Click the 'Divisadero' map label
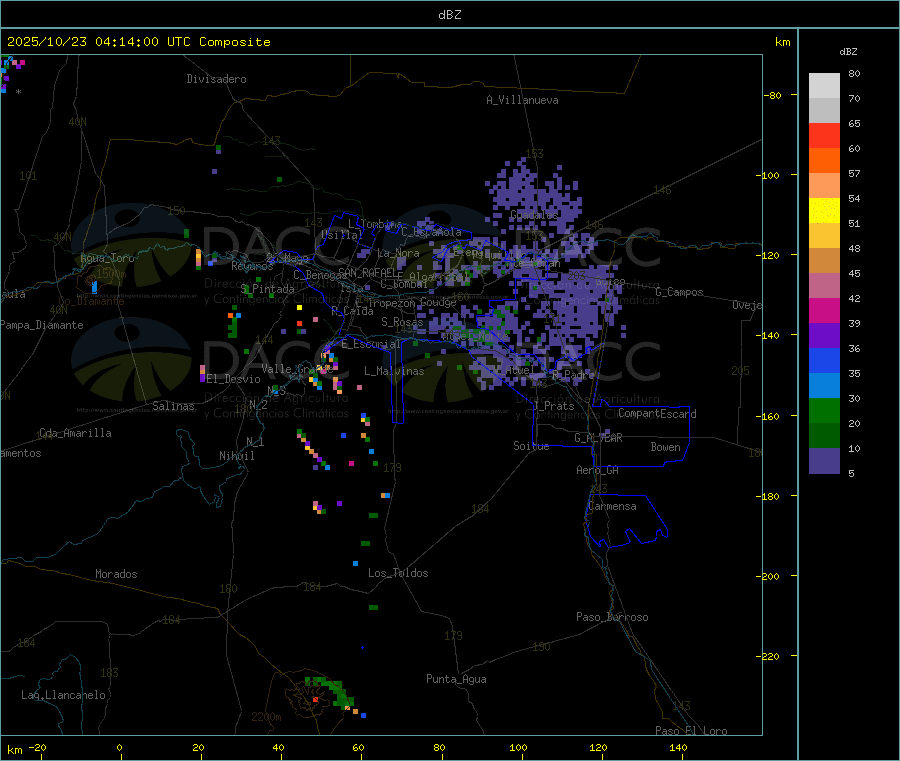The height and width of the screenshot is (761, 900). coord(216,79)
